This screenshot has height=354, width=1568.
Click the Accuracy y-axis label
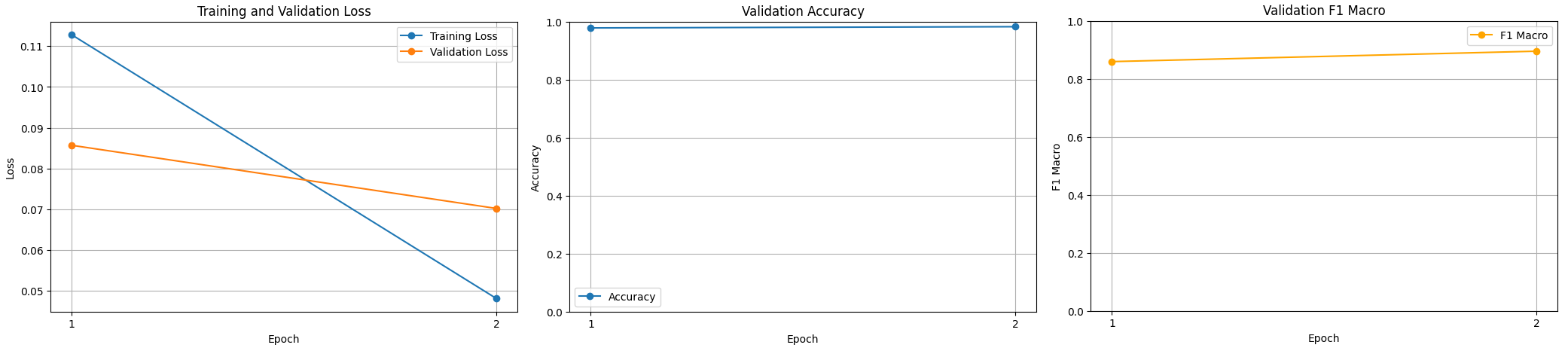point(535,168)
